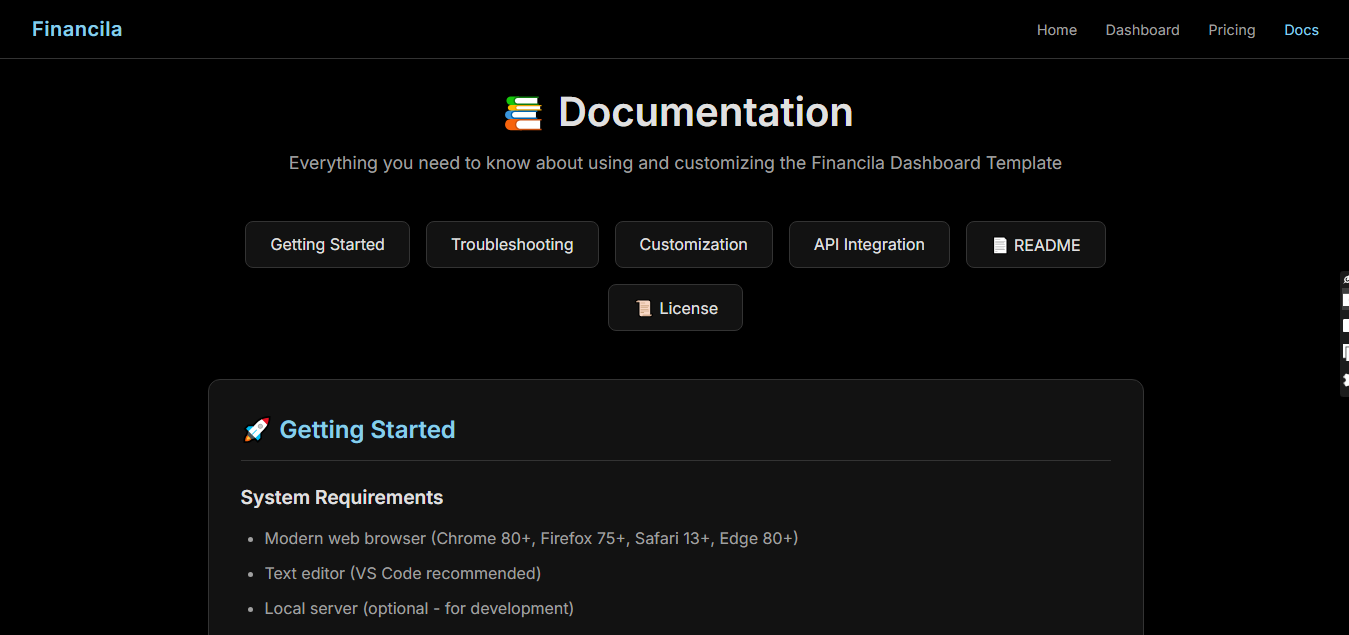This screenshot has height=635, width=1349.
Task: Select the API Integration button
Action: coord(869,244)
